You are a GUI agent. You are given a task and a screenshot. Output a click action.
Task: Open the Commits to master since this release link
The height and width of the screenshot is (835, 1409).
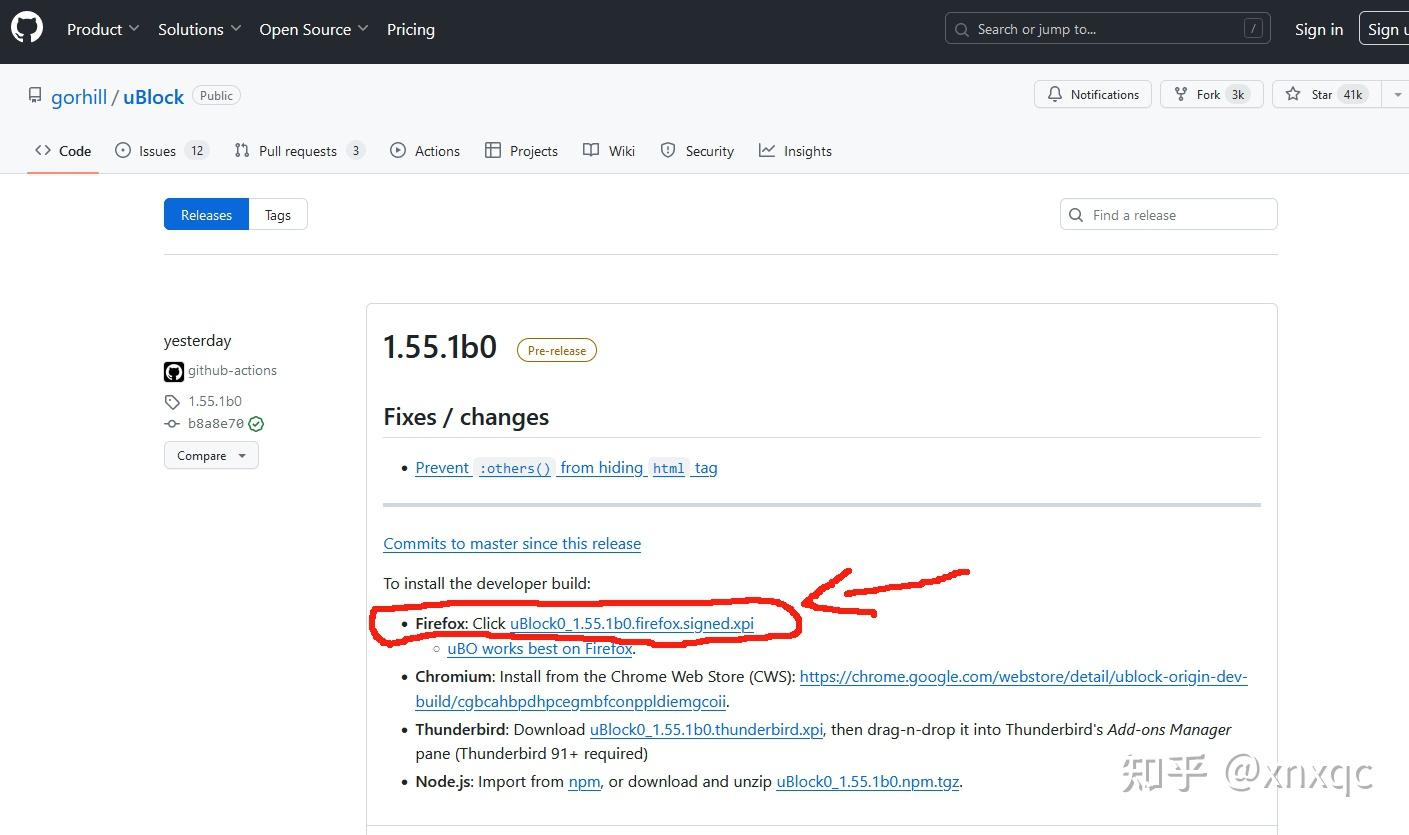point(511,543)
